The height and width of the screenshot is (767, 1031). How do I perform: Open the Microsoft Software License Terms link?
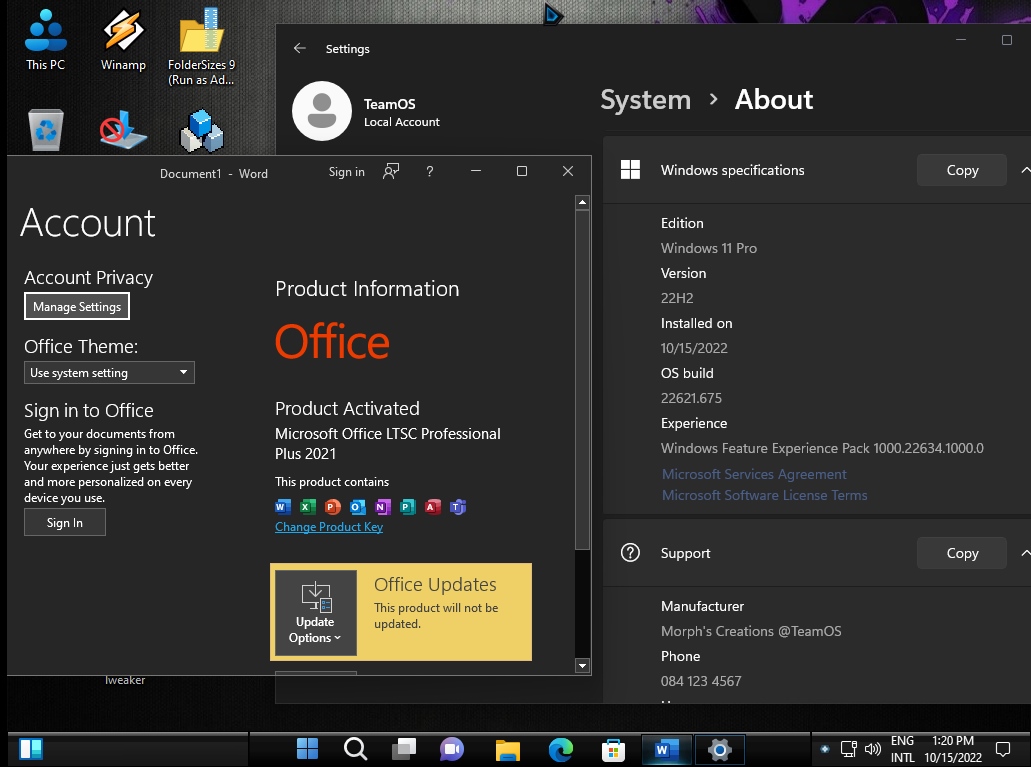pyautogui.click(x=764, y=495)
